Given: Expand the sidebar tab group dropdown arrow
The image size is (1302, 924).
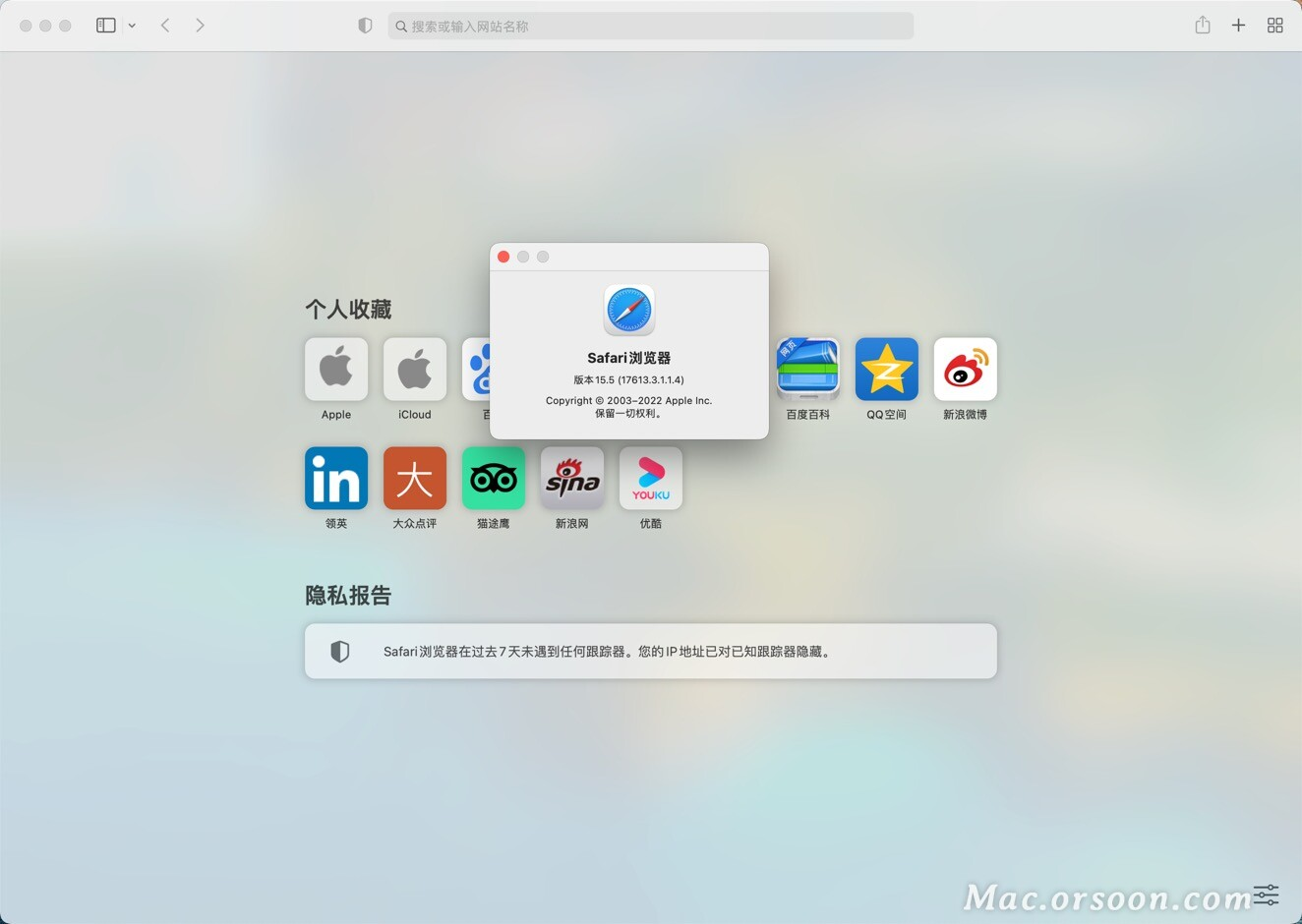Looking at the screenshot, I should (x=132, y=26).
